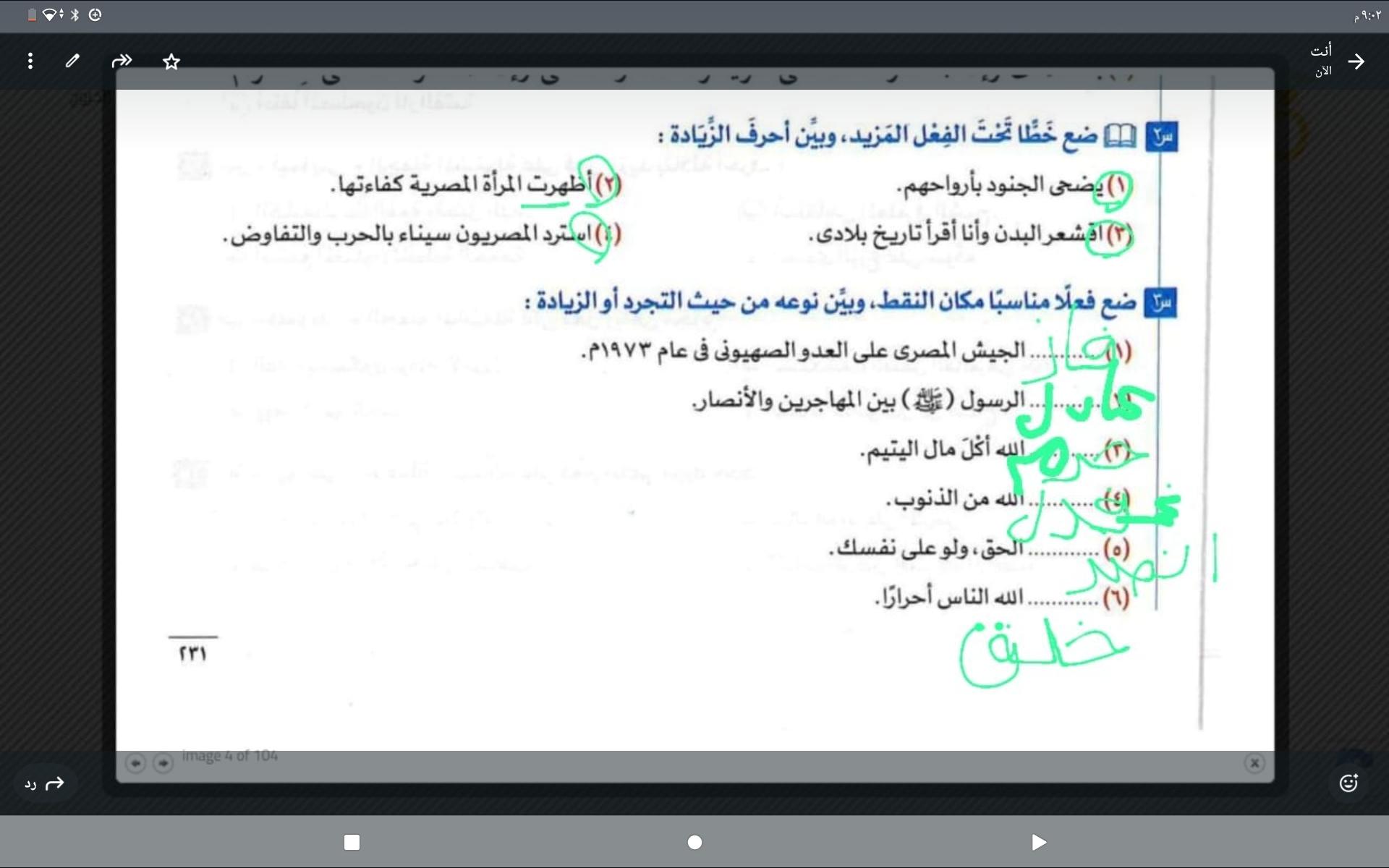The width and height of the screenshot is (1389, 868).
Task: Tap the book icon beside question two
Action: (1120, 135)
